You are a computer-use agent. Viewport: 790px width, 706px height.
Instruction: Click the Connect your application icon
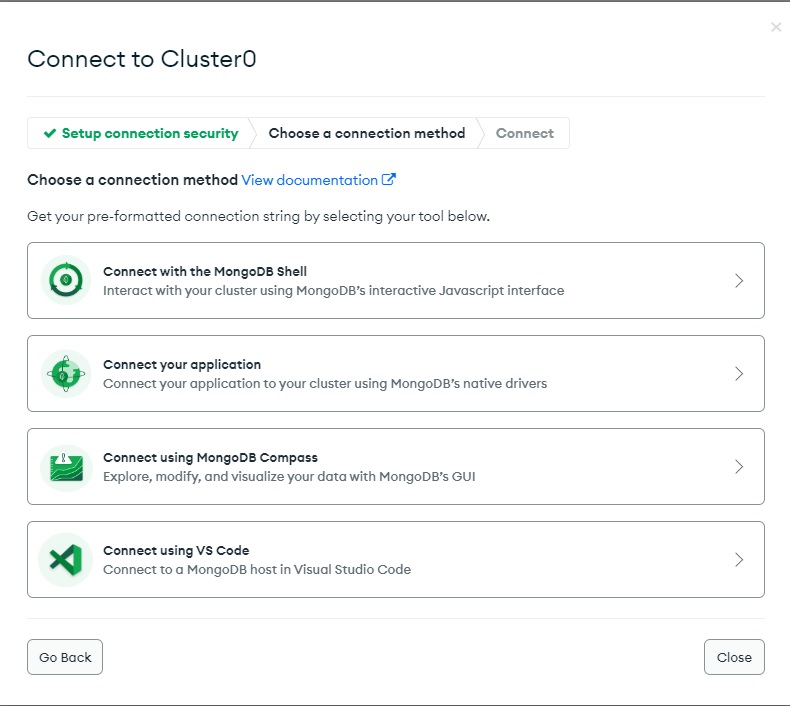pyautogui.click(x=66, y=373)
